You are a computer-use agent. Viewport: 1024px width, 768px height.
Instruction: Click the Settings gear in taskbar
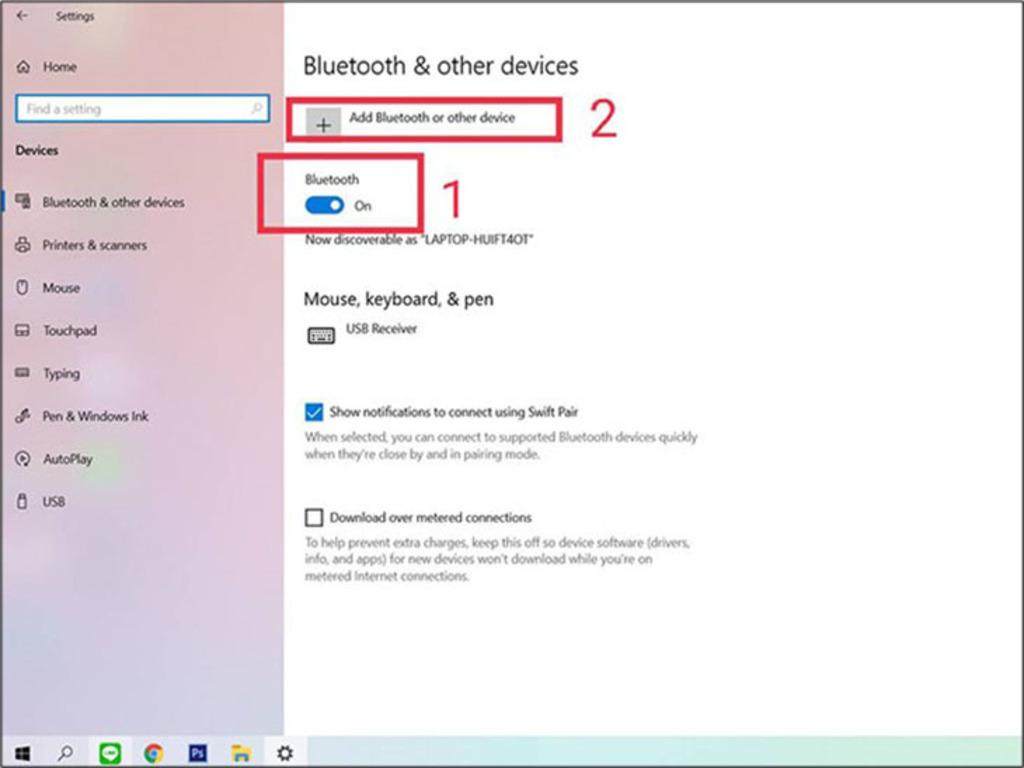[x=285, y=753]
